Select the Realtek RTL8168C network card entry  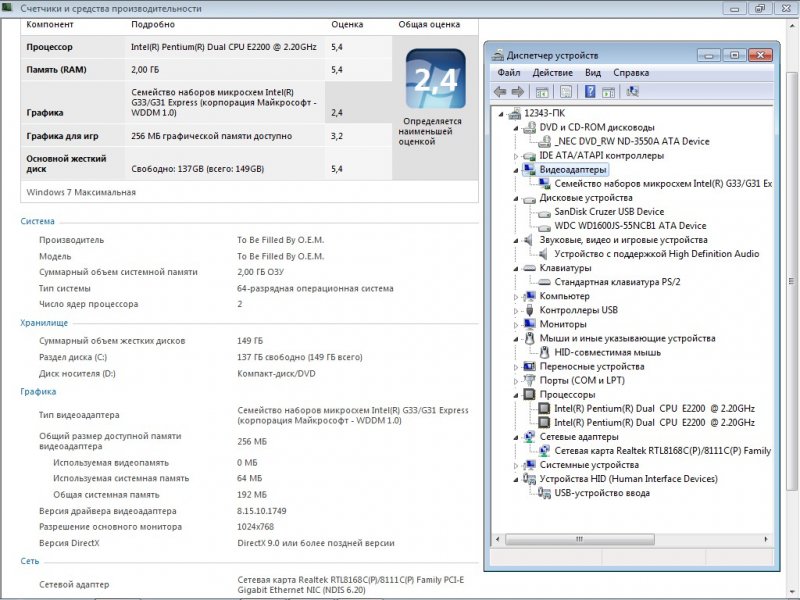(x=662, y=450)
